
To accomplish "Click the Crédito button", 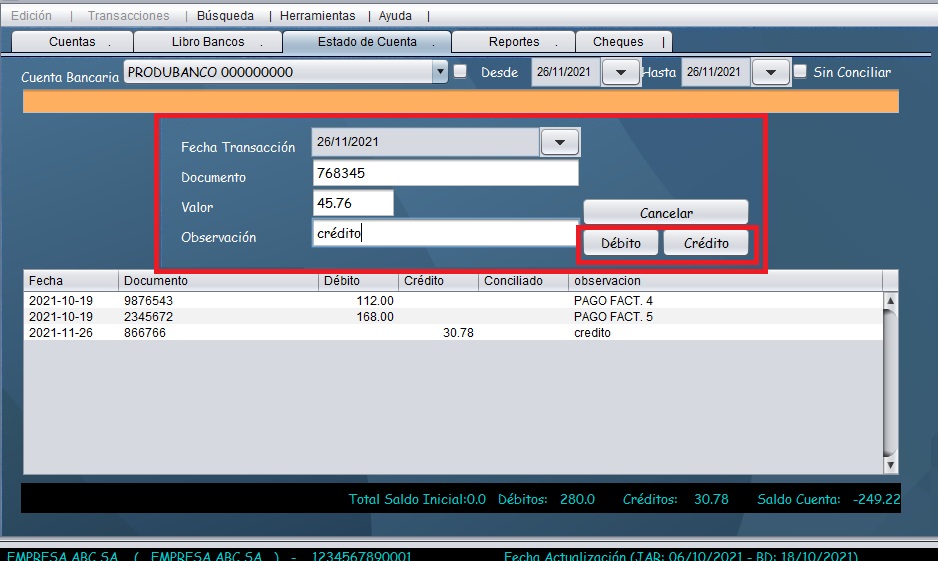I will pyautogui.click(x=706, y=243).
